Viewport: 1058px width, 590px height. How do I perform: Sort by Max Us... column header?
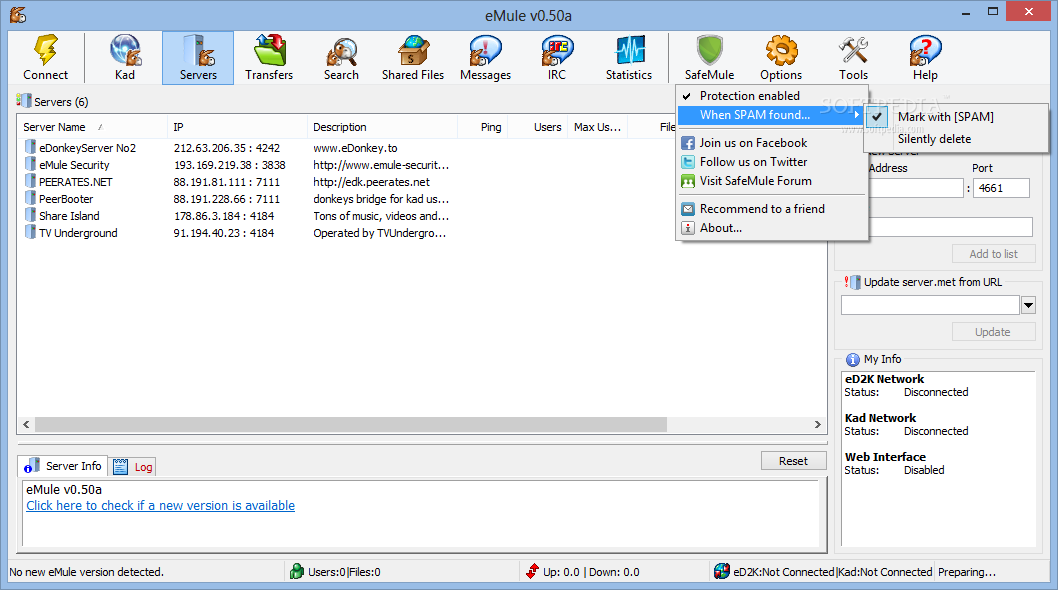click(598, 127)
